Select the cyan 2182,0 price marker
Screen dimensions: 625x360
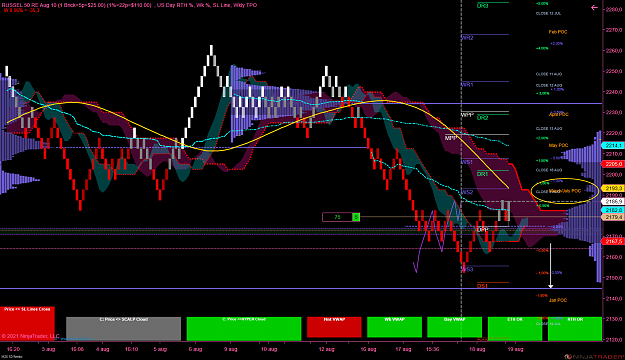[x=612, y=210]
